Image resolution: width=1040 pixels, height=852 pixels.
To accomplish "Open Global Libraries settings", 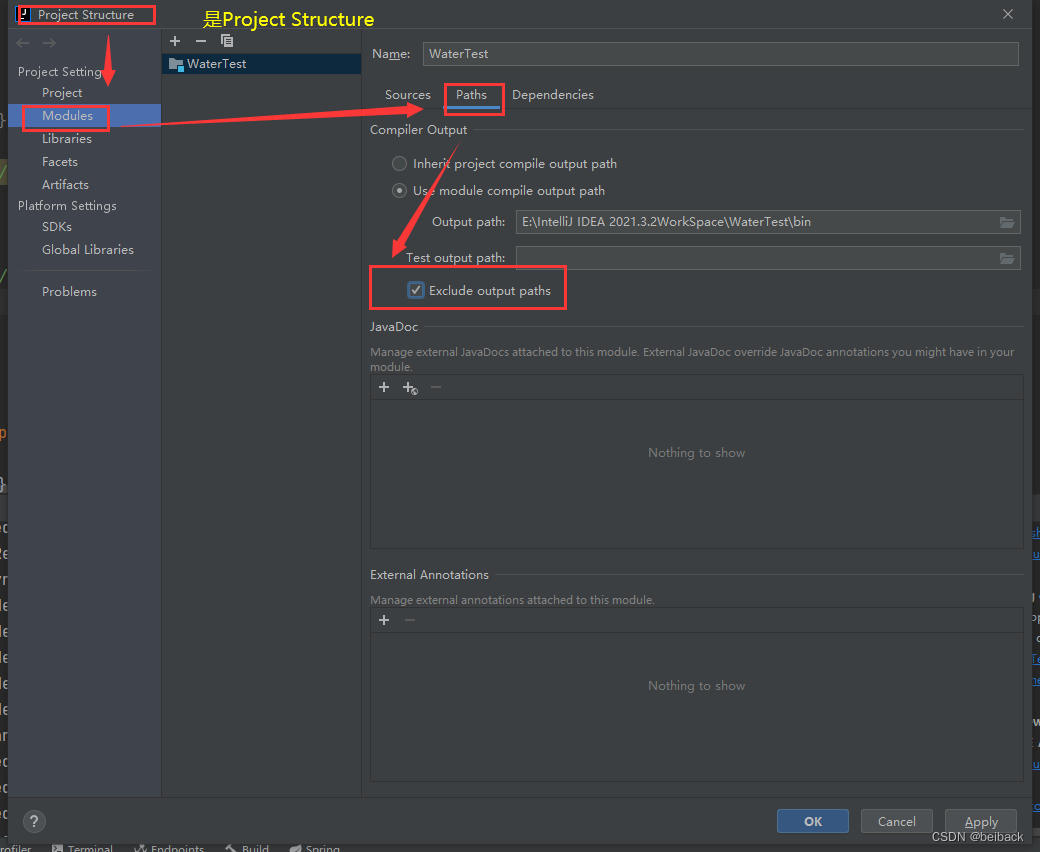I will tap(88, 250).
